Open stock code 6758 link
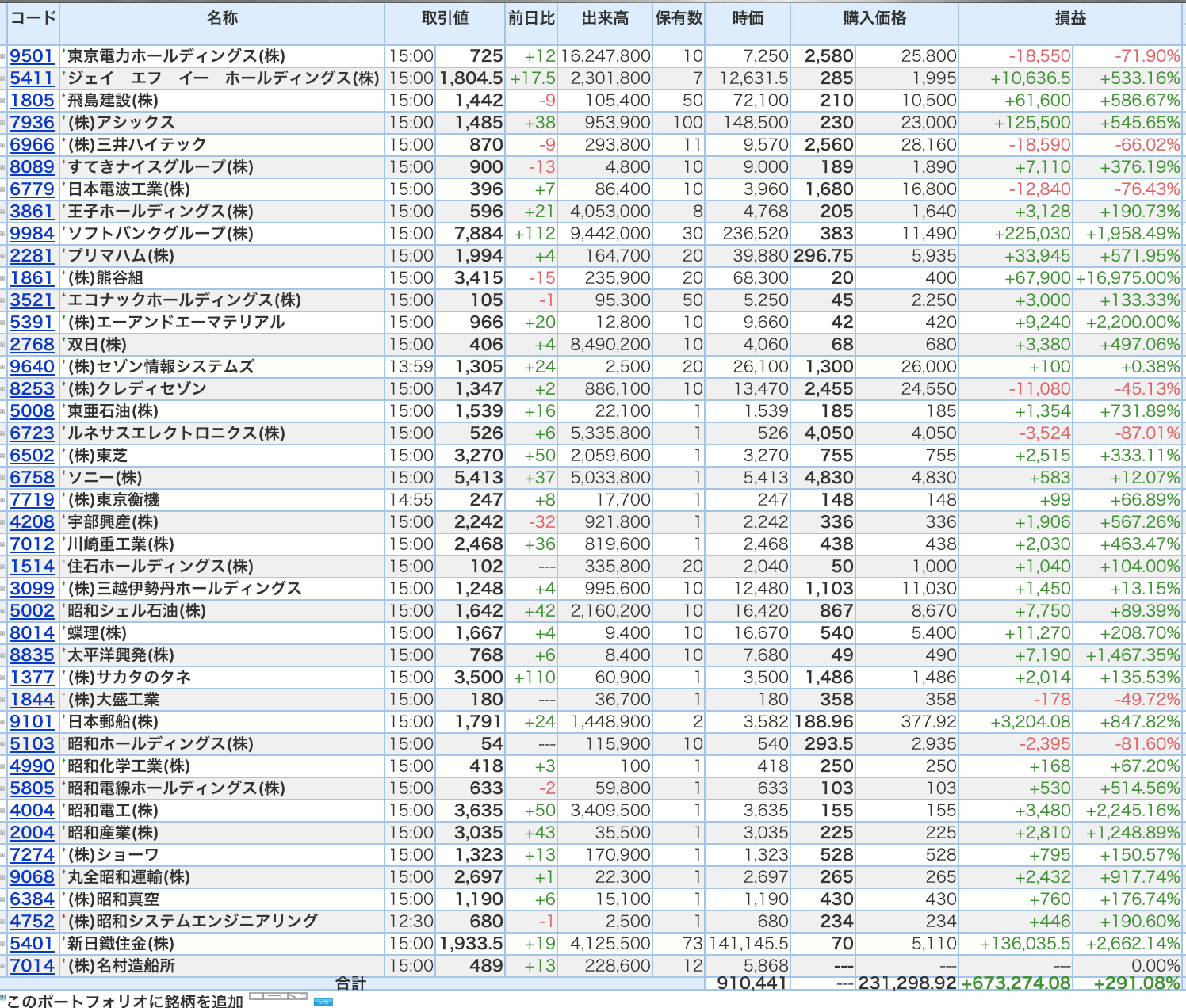 coord(32,478)
